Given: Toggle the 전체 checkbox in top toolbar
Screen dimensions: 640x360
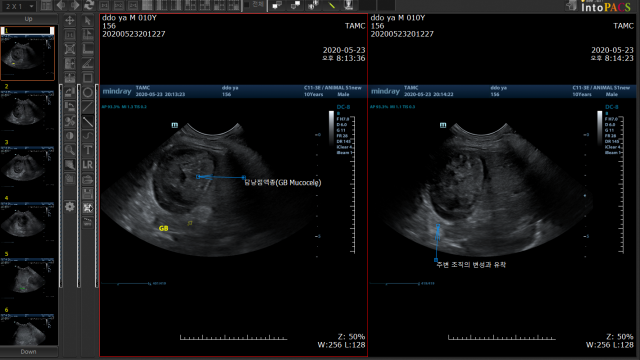Looking at the screenshot, I should click(x=246, y=5).
